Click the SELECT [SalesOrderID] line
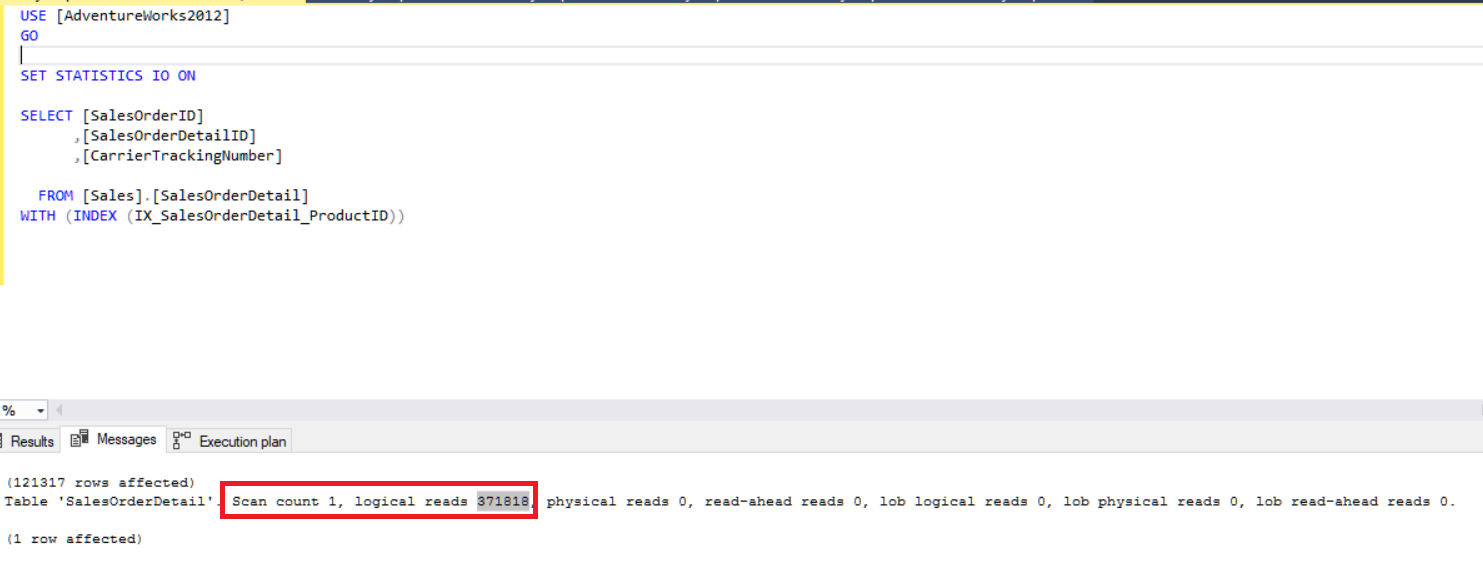Viewport: 1483px width, 571px height. click(x=112, y=116)
